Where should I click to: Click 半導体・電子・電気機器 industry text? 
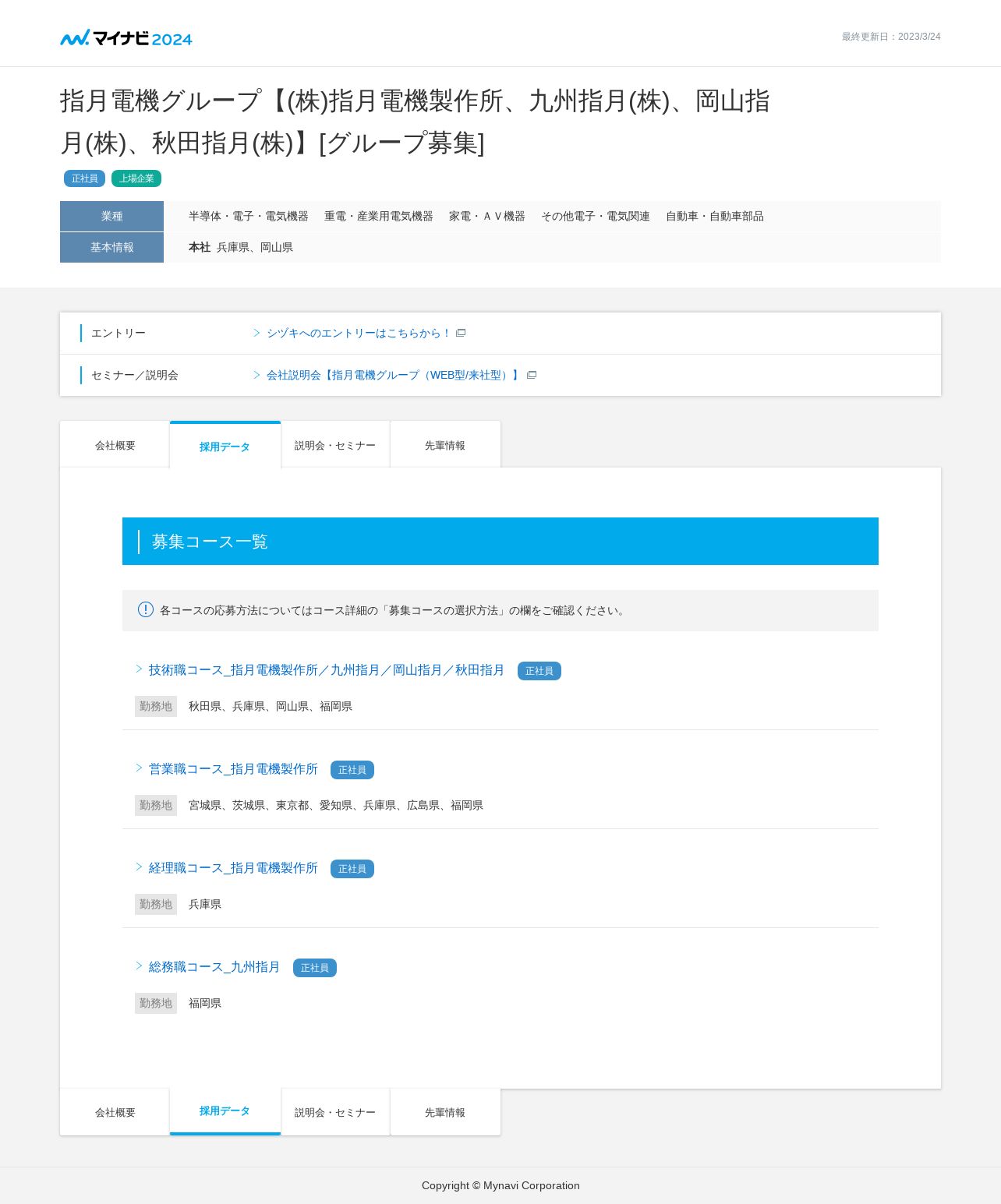249,216
